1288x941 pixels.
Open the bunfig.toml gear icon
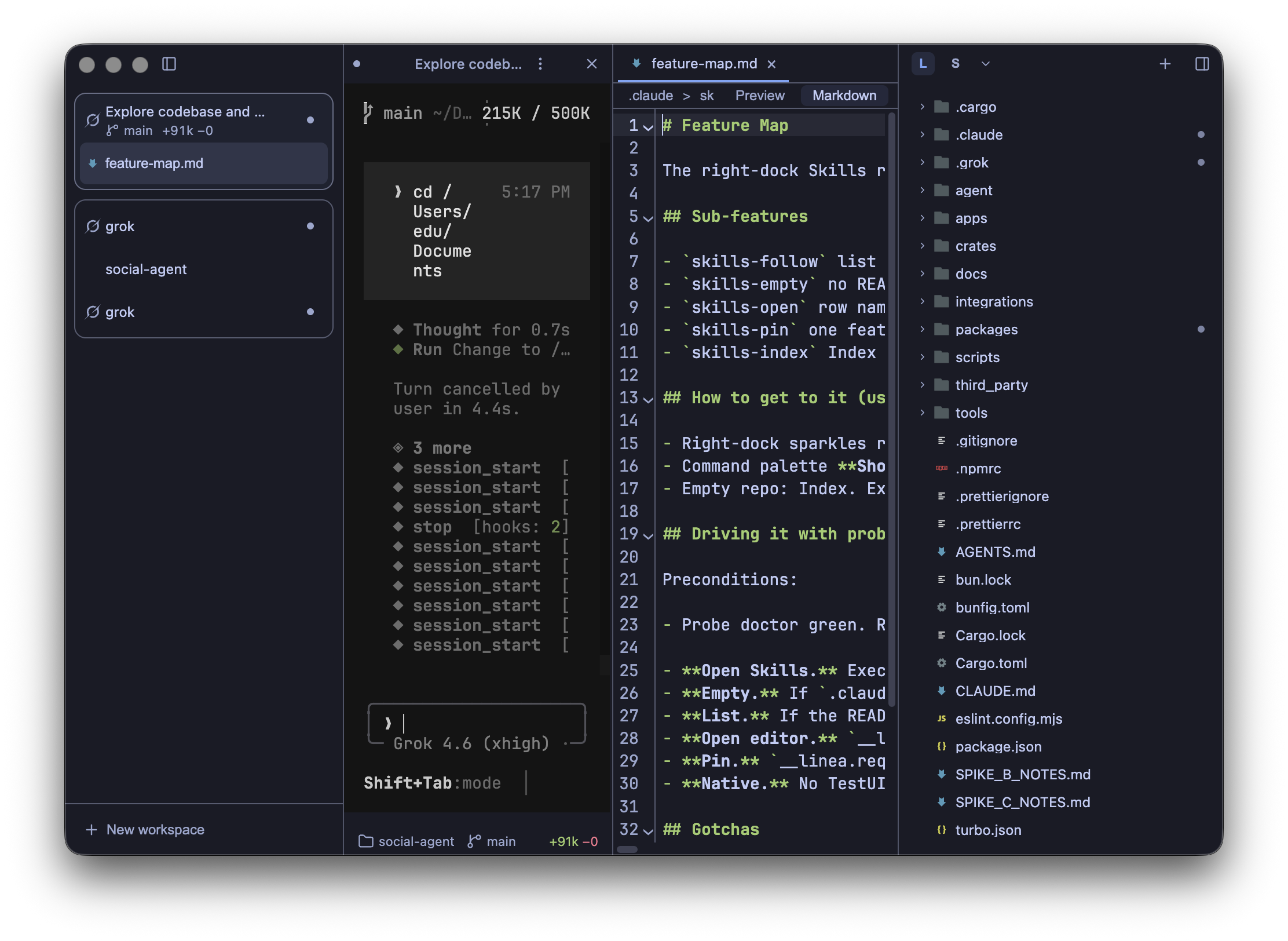pos(942,607)
